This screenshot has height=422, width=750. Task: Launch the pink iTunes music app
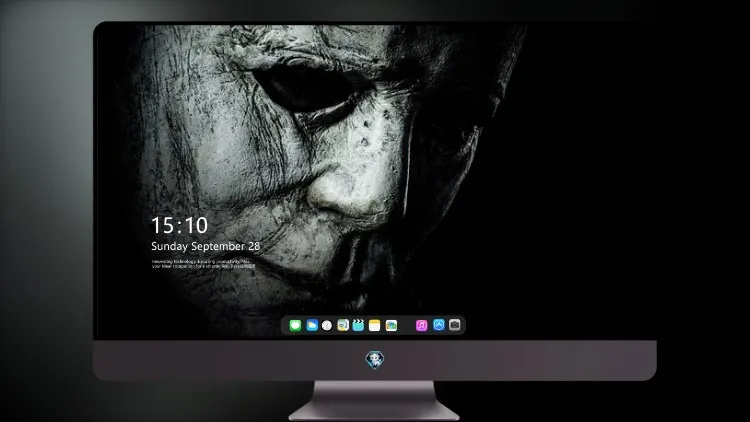click(421, 325)
